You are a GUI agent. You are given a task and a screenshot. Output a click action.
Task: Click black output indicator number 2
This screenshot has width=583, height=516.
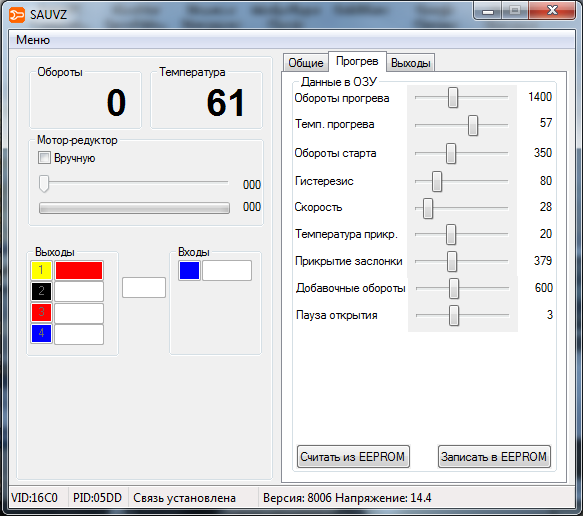coord(41,291)
